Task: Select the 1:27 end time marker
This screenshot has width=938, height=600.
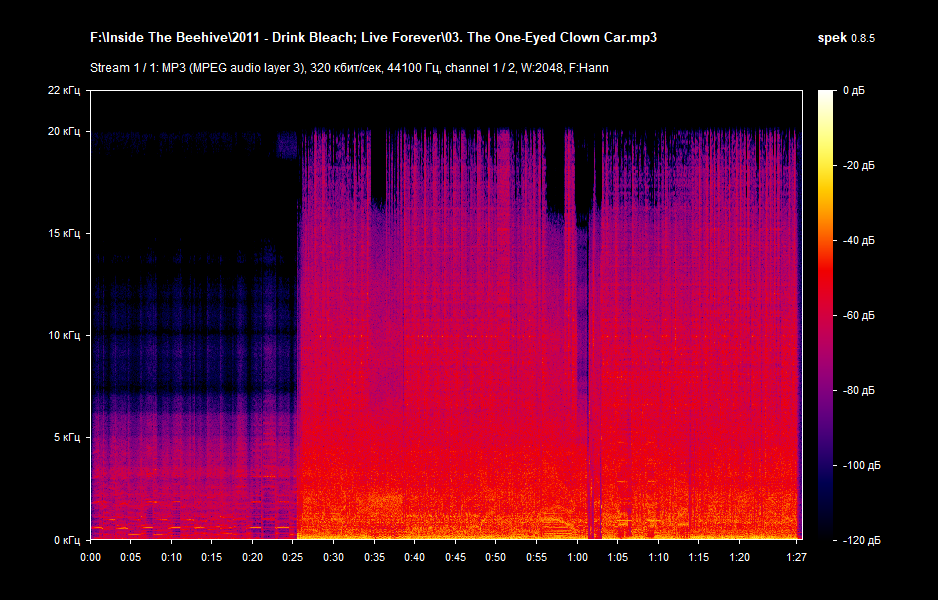Action: (796, 556)
